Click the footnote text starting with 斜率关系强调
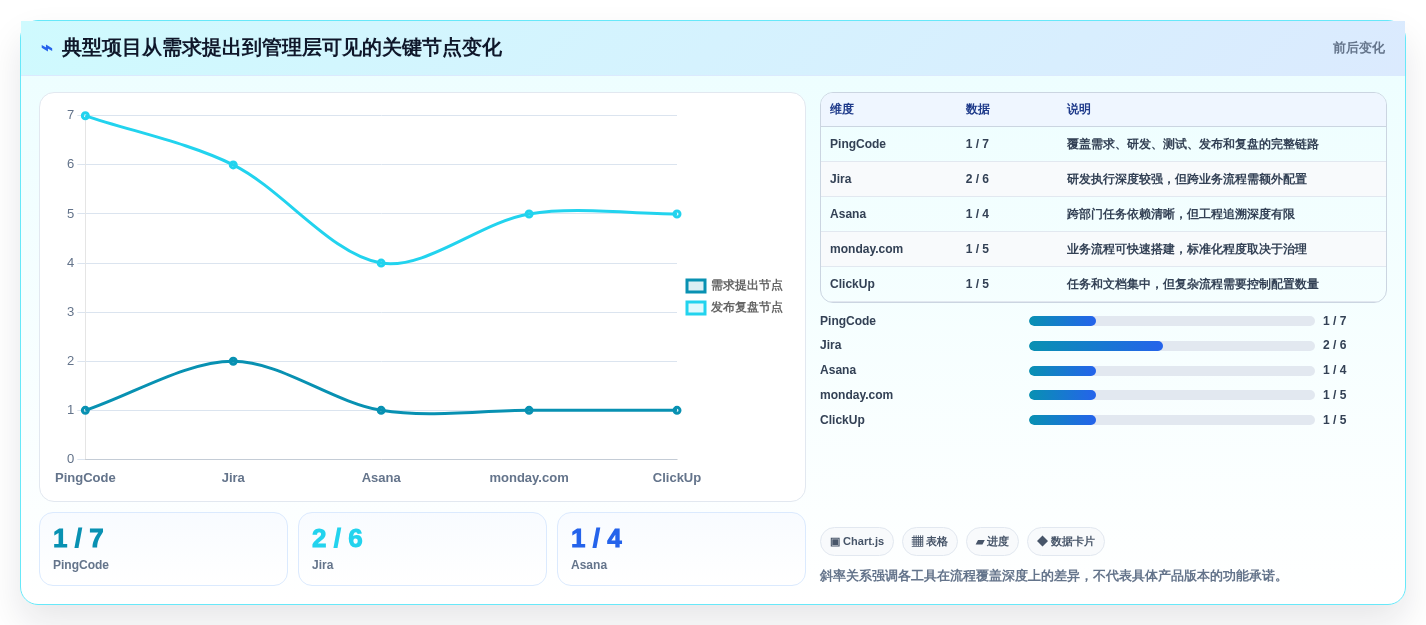Image resolution: width=1426 pixels, height=625 pixels. [x=1053, y=576]
